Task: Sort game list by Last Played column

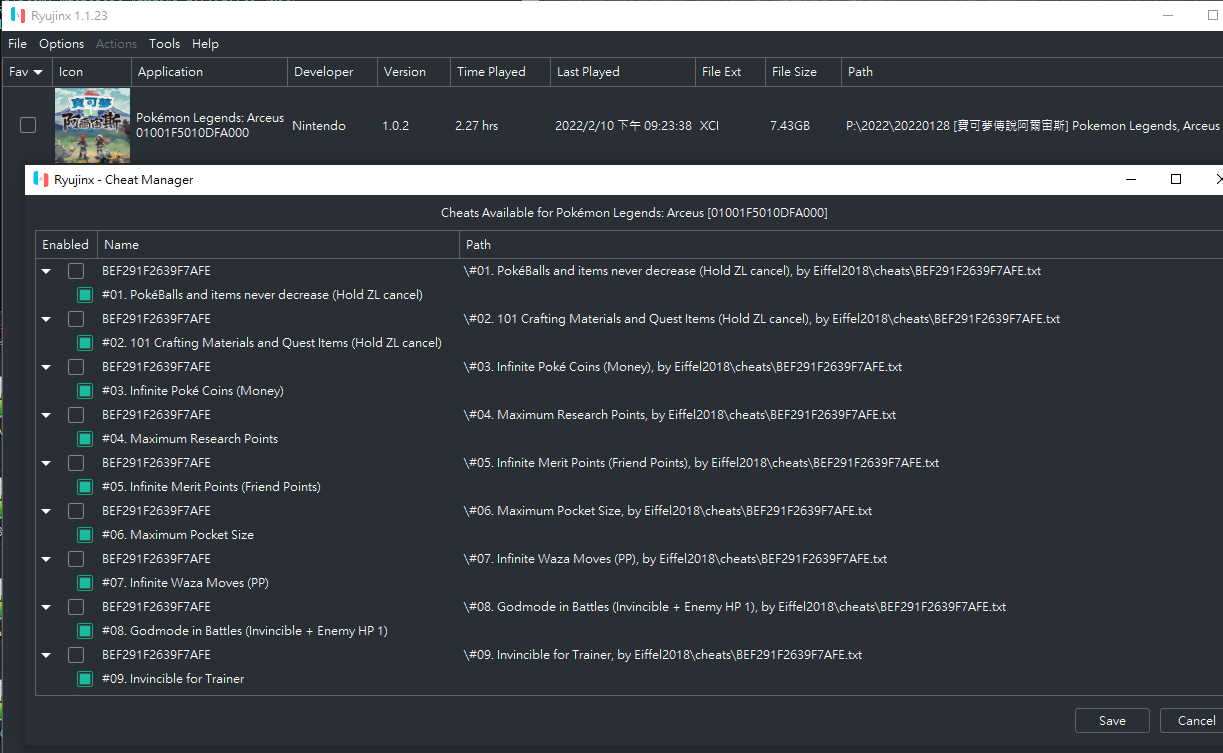Action: click(x=622, y=72)
